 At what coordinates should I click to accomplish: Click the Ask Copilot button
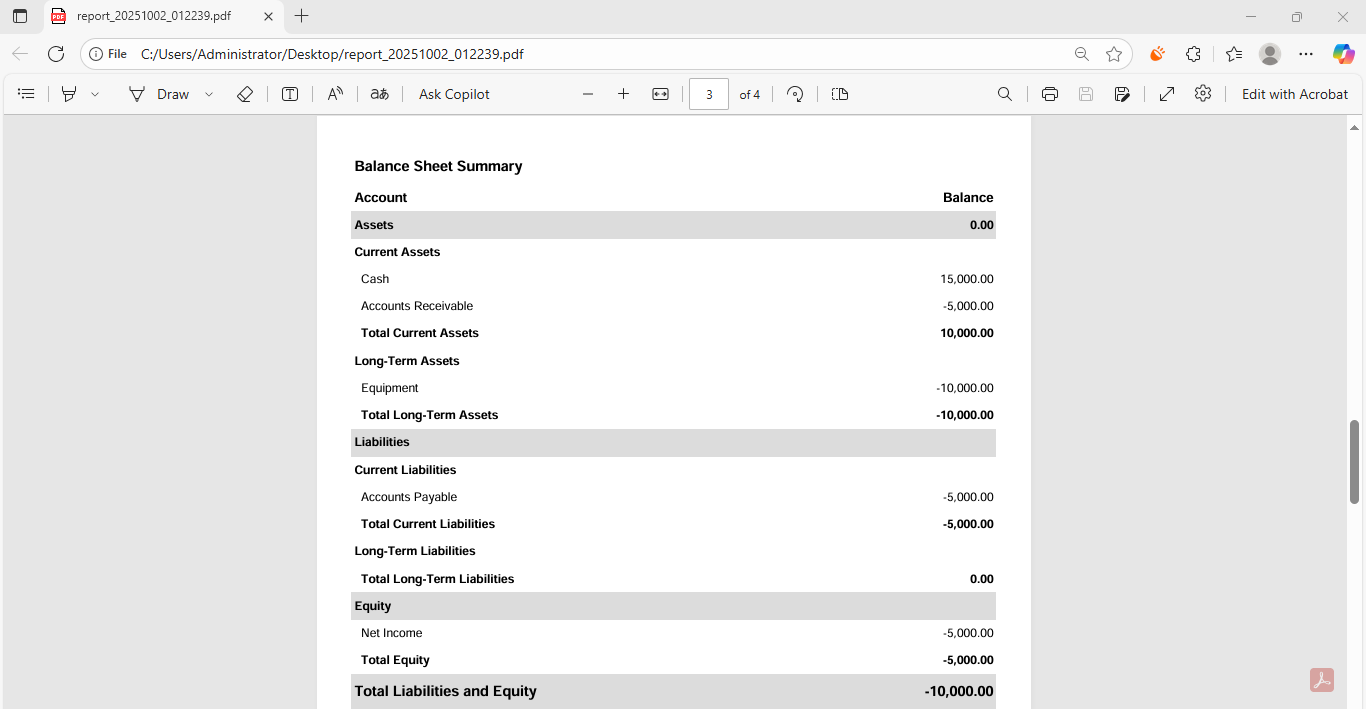(x=454, y=94)
